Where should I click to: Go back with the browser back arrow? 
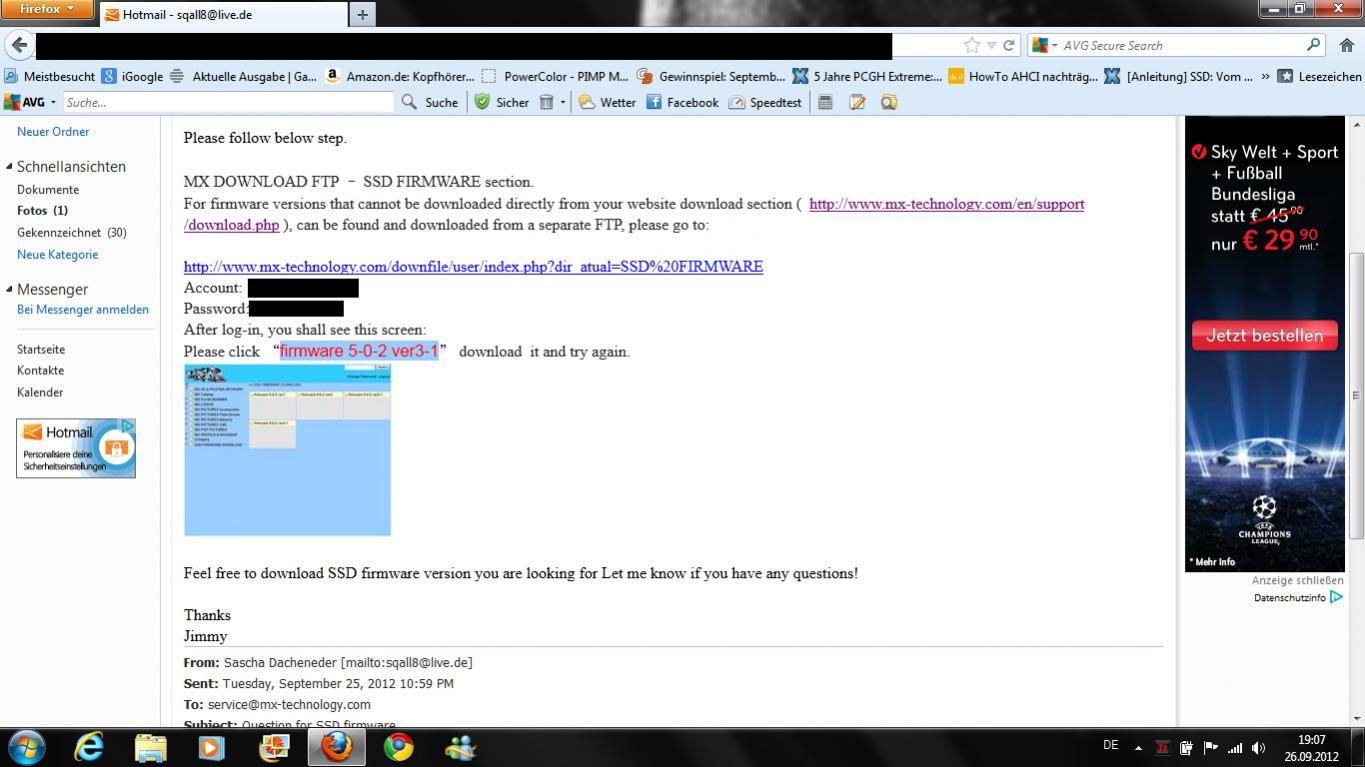tap(19, 45)
